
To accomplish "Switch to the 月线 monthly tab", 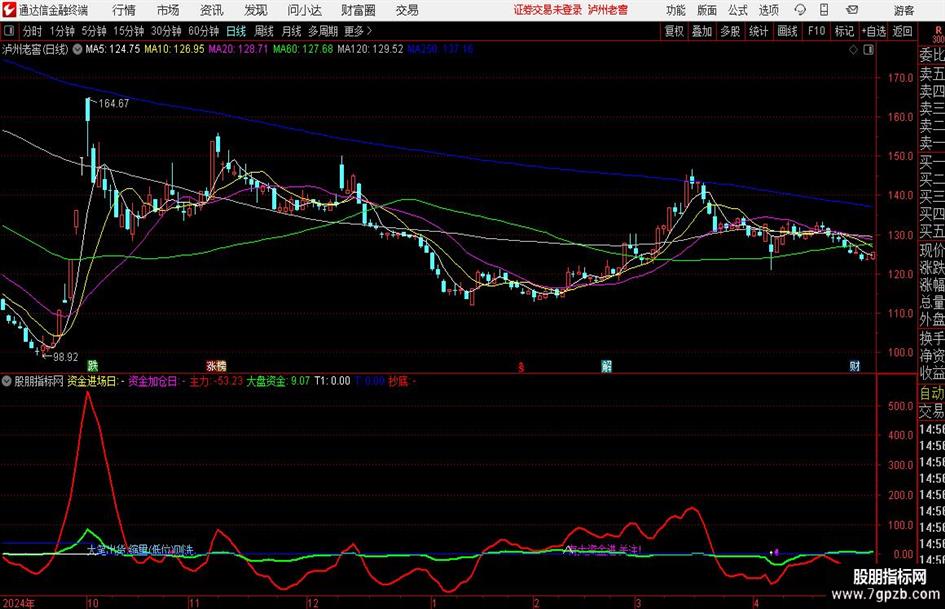I will [291, 31].
